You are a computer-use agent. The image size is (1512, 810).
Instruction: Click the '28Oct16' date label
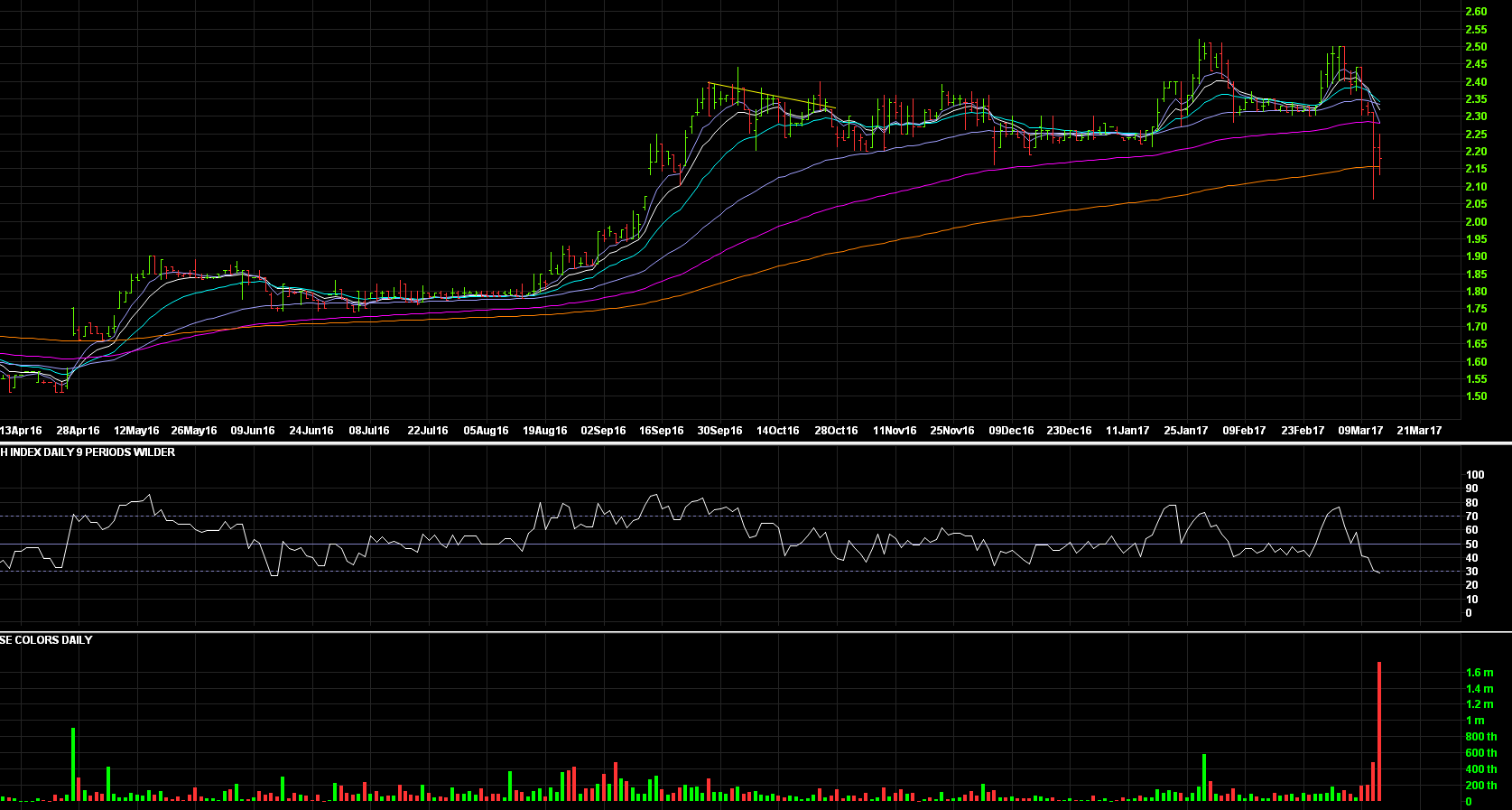tap(836, 431)
